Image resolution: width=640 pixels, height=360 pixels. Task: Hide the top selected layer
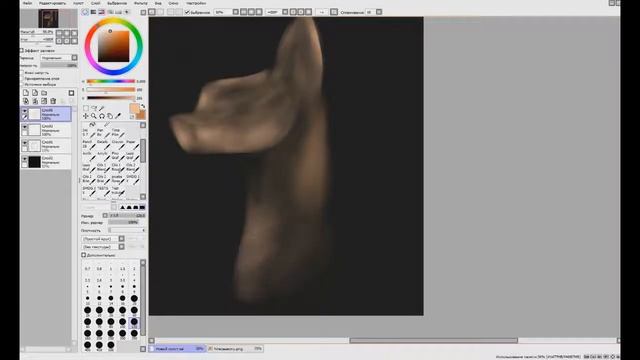pos(24,111)
